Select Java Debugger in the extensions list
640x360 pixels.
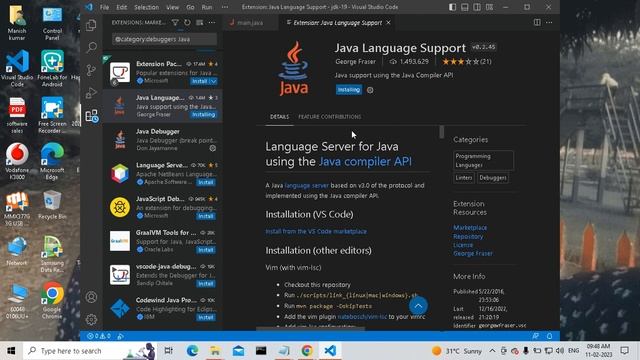(x=162, y=139)
